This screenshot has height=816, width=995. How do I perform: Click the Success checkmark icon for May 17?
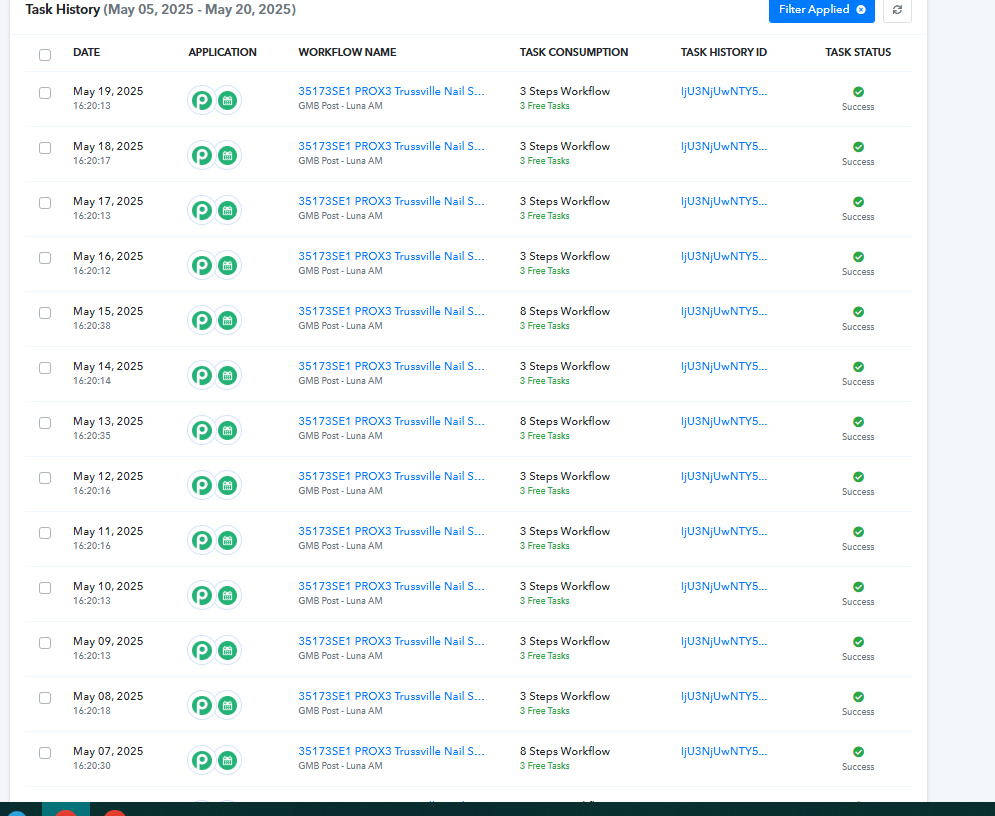click(858, 202)
